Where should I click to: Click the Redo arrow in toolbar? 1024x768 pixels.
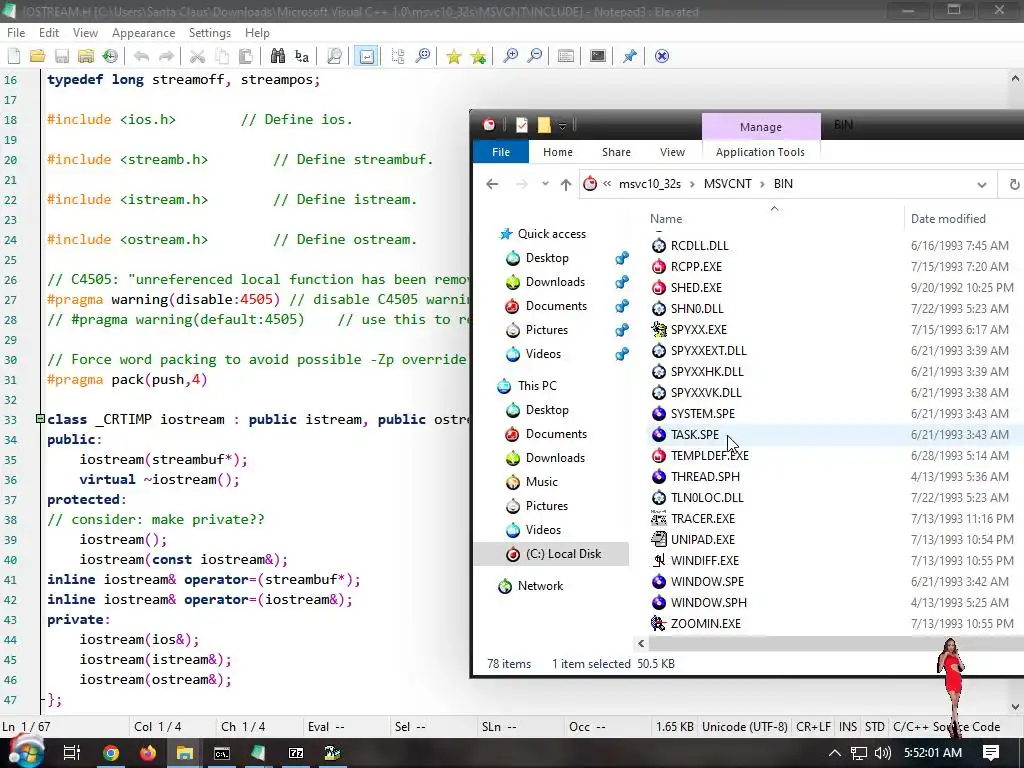(167, 56)
